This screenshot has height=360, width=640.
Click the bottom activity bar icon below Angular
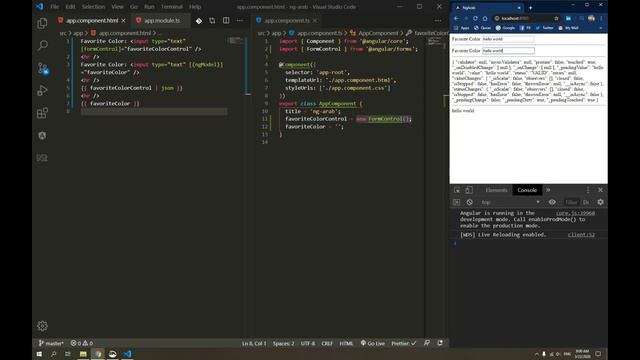point(42,158)
